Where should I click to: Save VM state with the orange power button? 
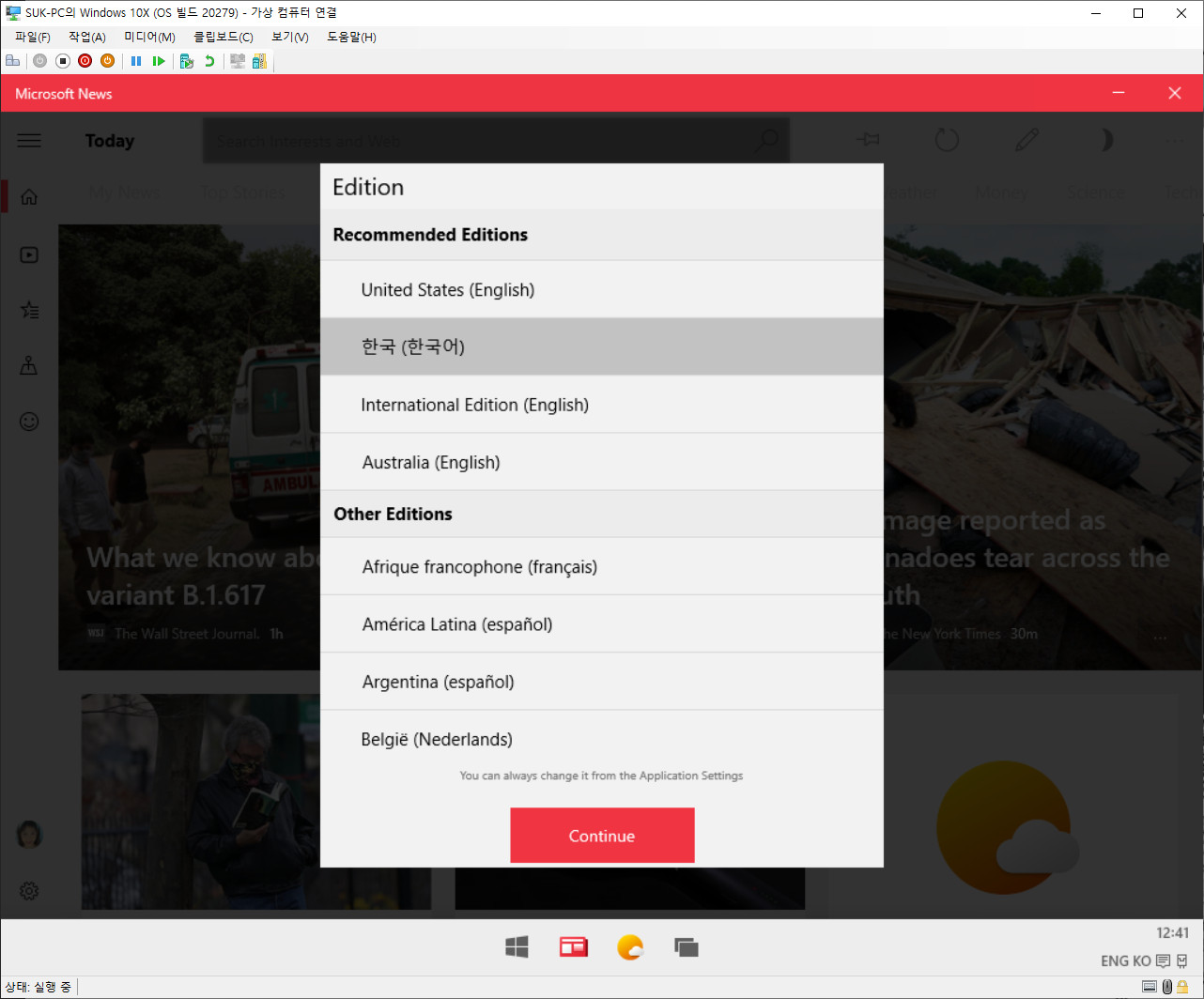[107, 61]
